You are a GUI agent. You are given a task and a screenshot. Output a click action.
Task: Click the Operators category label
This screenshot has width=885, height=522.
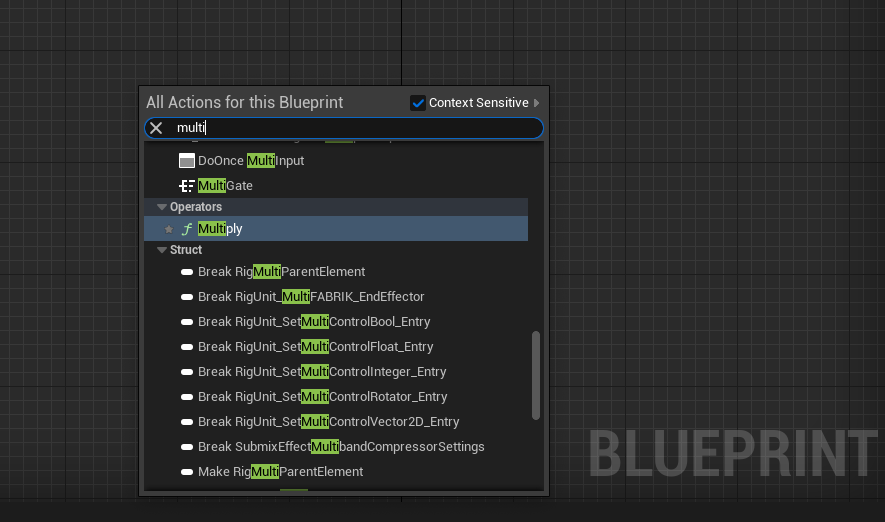coord(196,207)
